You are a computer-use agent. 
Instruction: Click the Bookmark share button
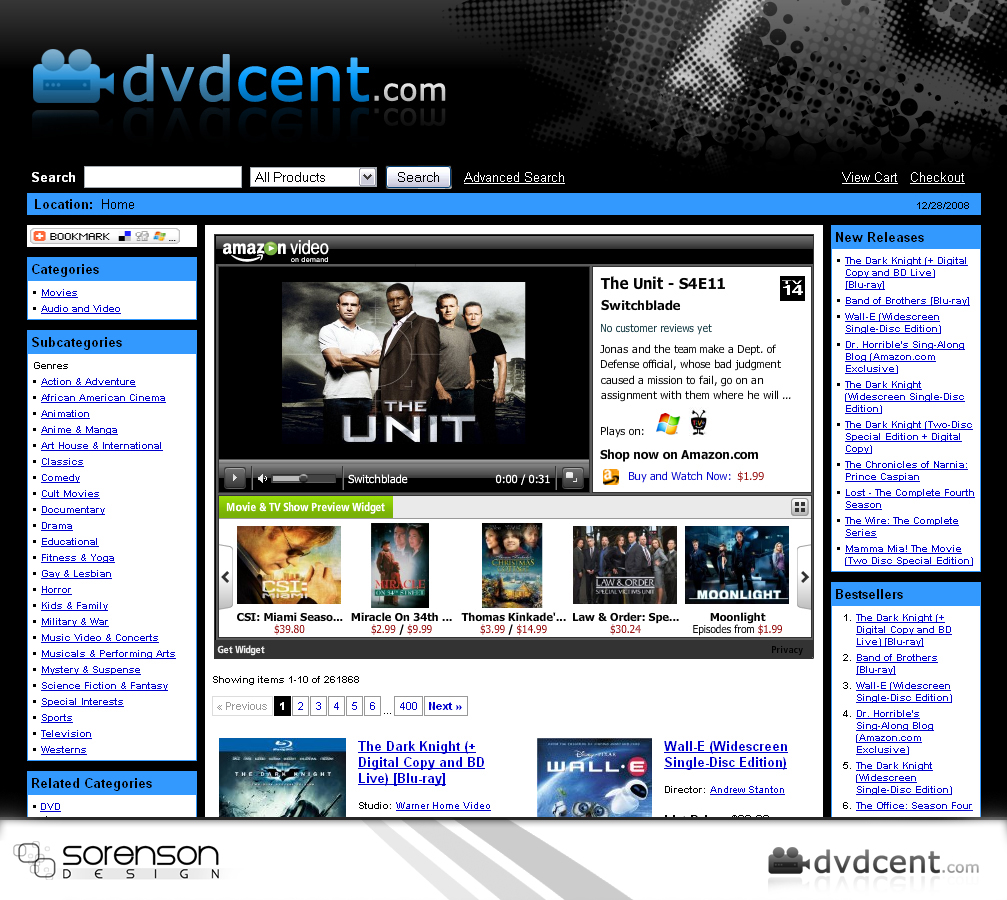pyautogui.click(x=105, y=236)
